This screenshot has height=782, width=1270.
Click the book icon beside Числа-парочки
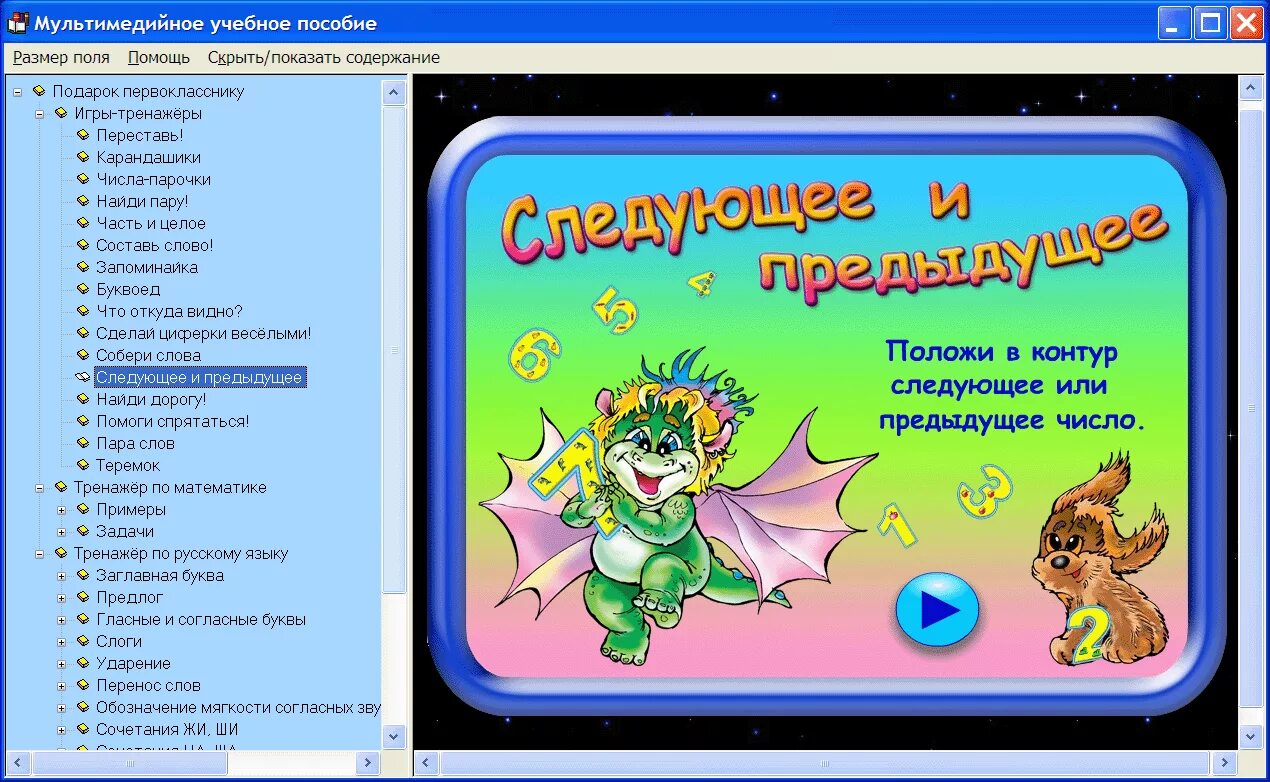point(83,179)
